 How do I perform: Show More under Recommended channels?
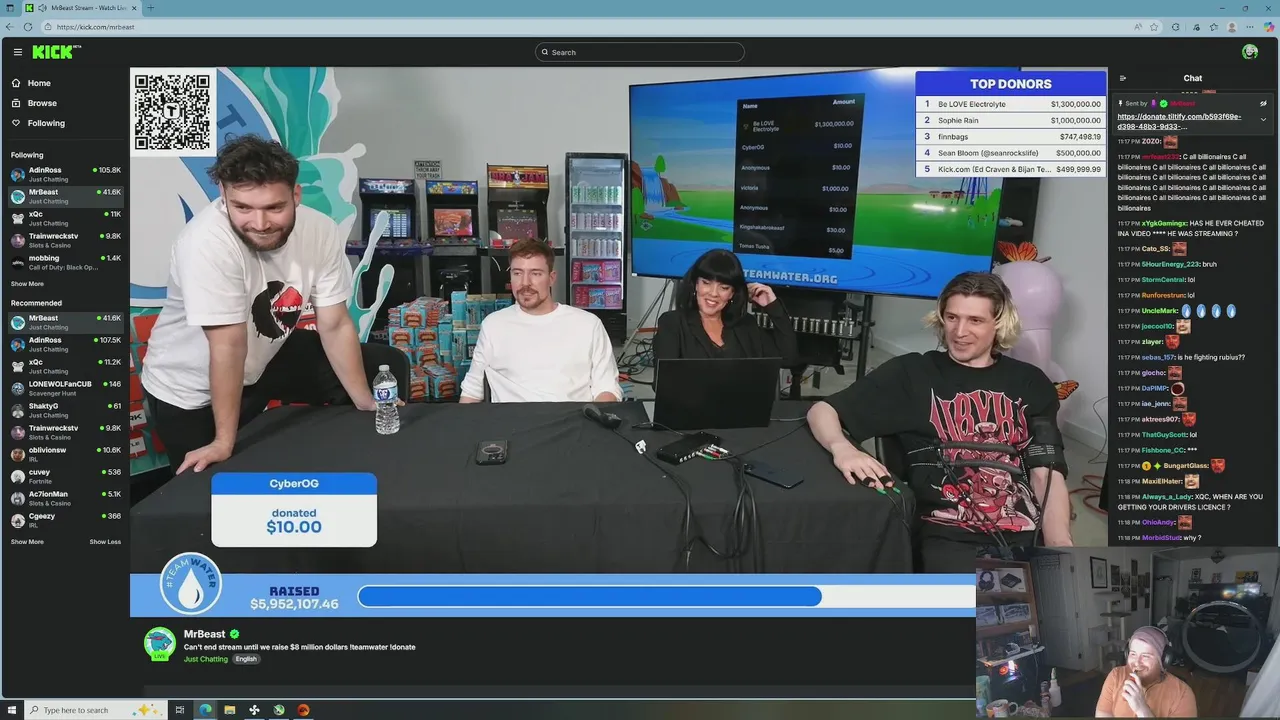click(27, 542)
